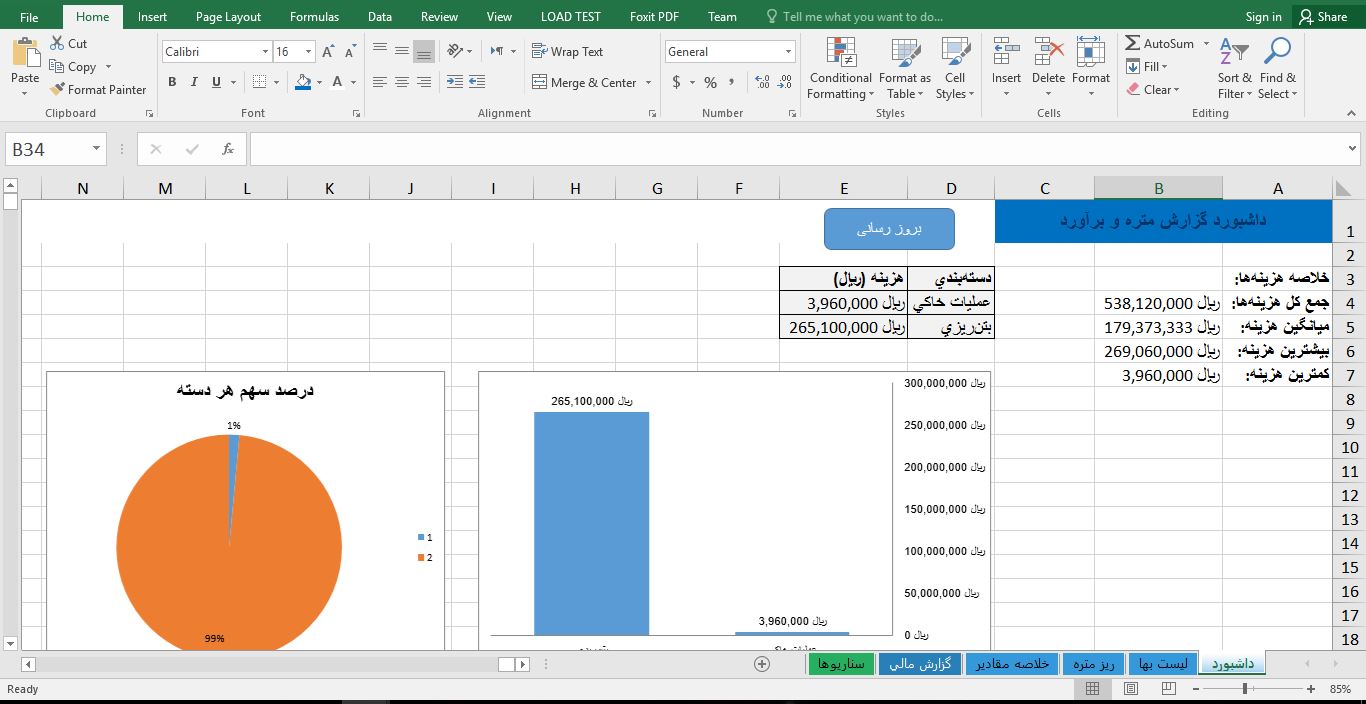Click the zoom slider handle
The height and width of the screenshot is (704, 1366).
[1245, 689]
